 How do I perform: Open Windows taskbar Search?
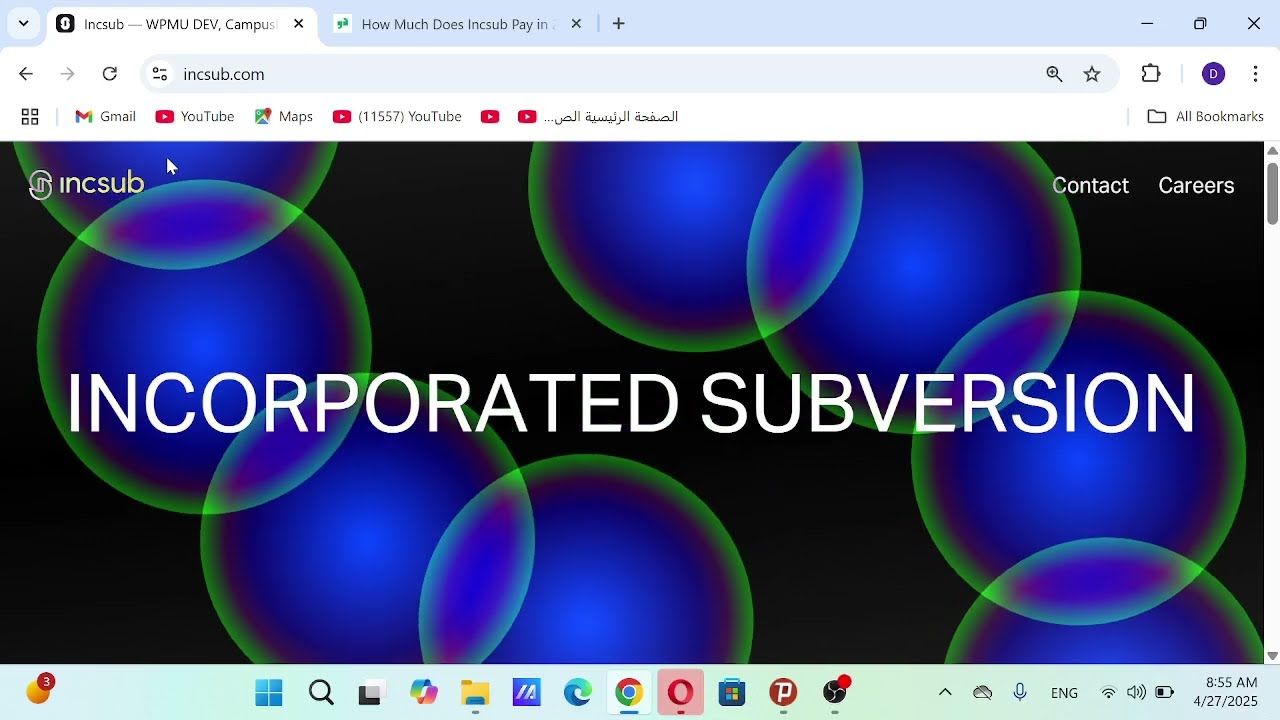[321, 692]
